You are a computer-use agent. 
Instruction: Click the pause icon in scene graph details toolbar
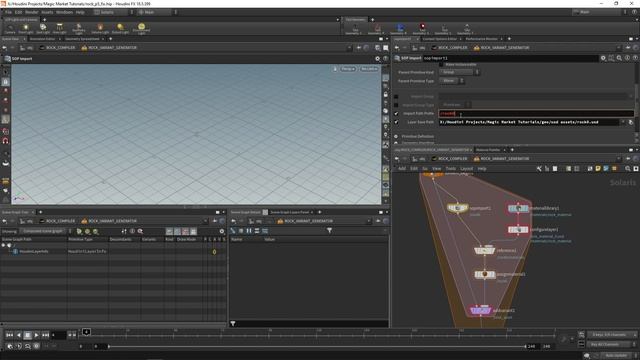click(x=249, y=231)
